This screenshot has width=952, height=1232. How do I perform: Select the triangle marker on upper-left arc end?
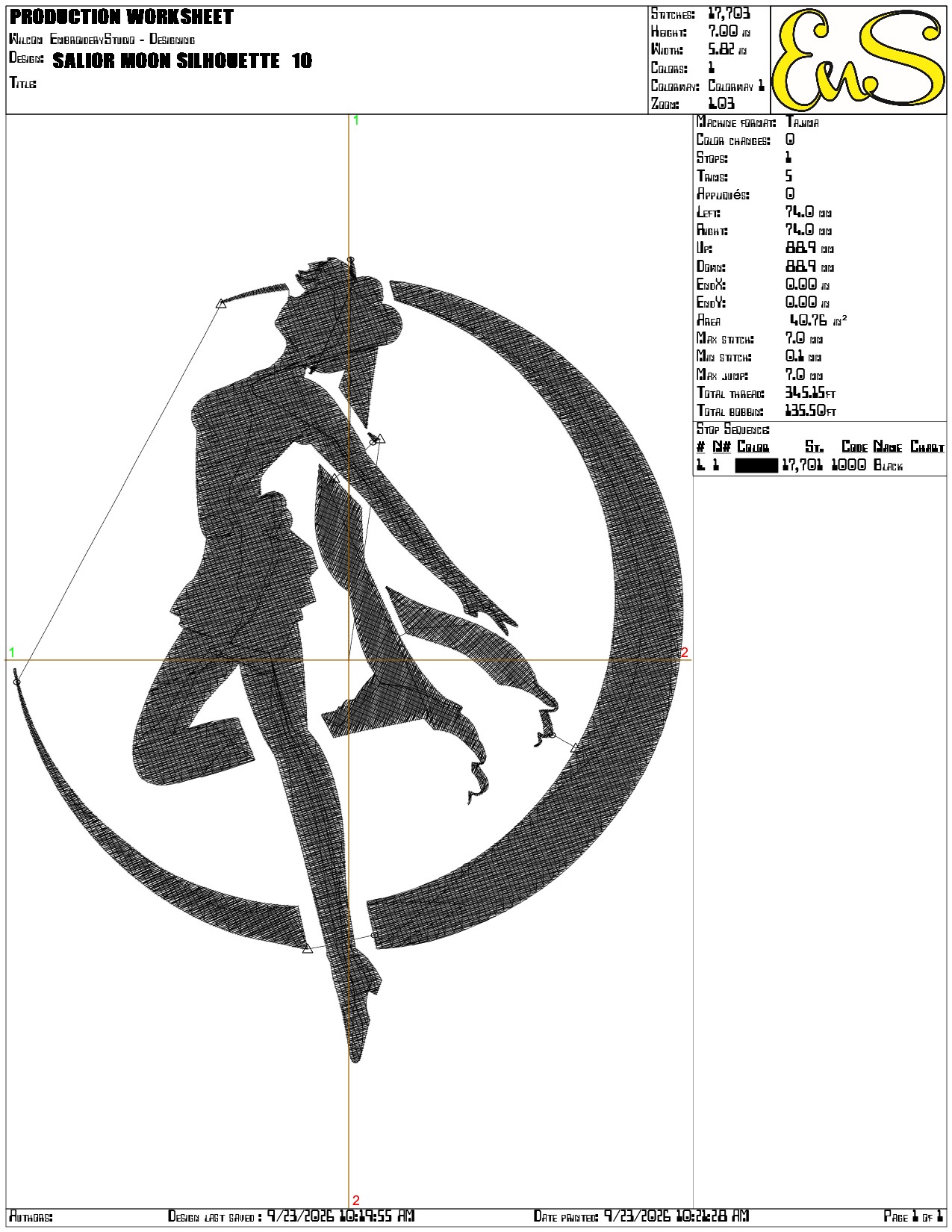(x=220, y=303)
